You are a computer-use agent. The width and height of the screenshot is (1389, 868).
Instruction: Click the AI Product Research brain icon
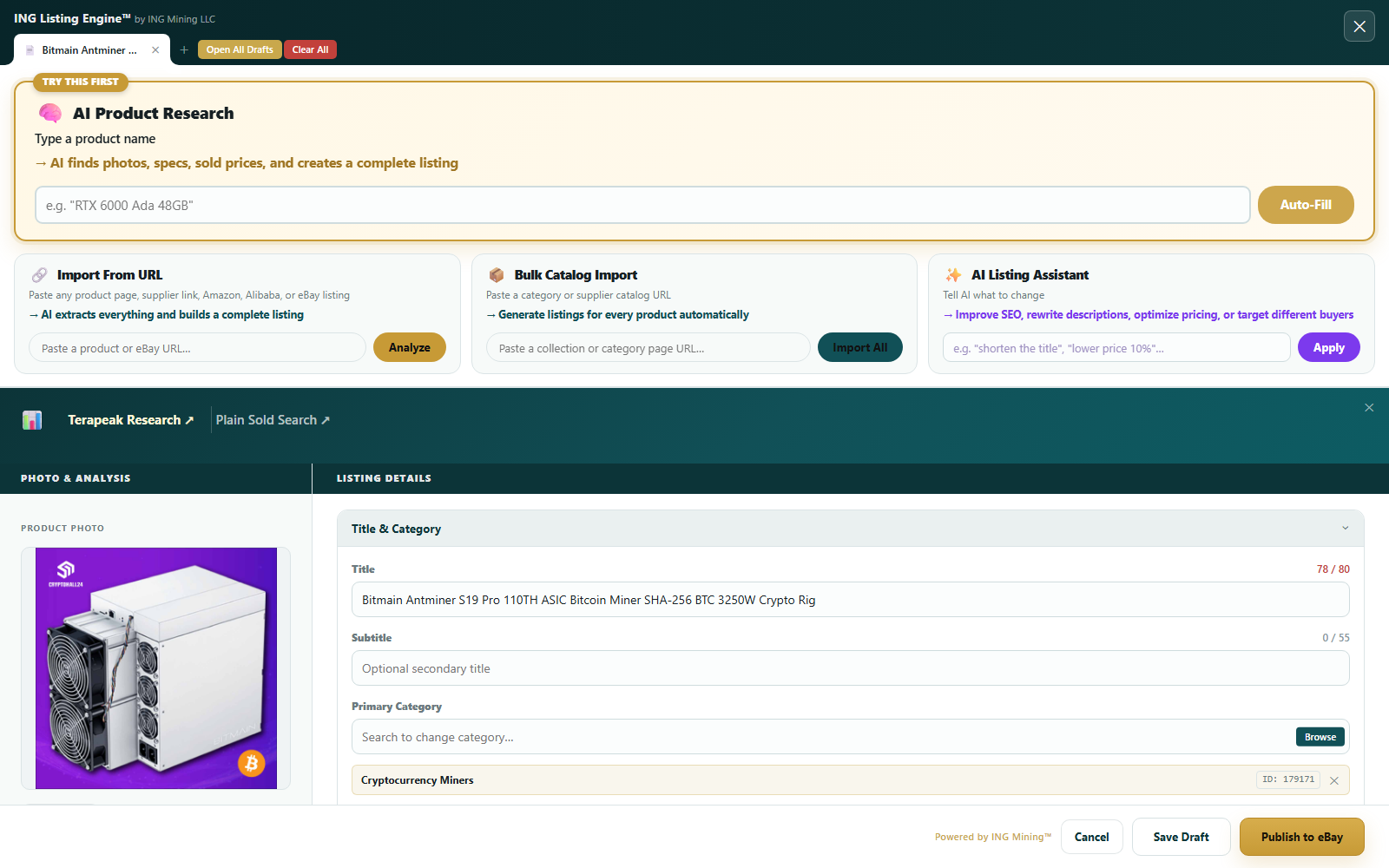50,113
